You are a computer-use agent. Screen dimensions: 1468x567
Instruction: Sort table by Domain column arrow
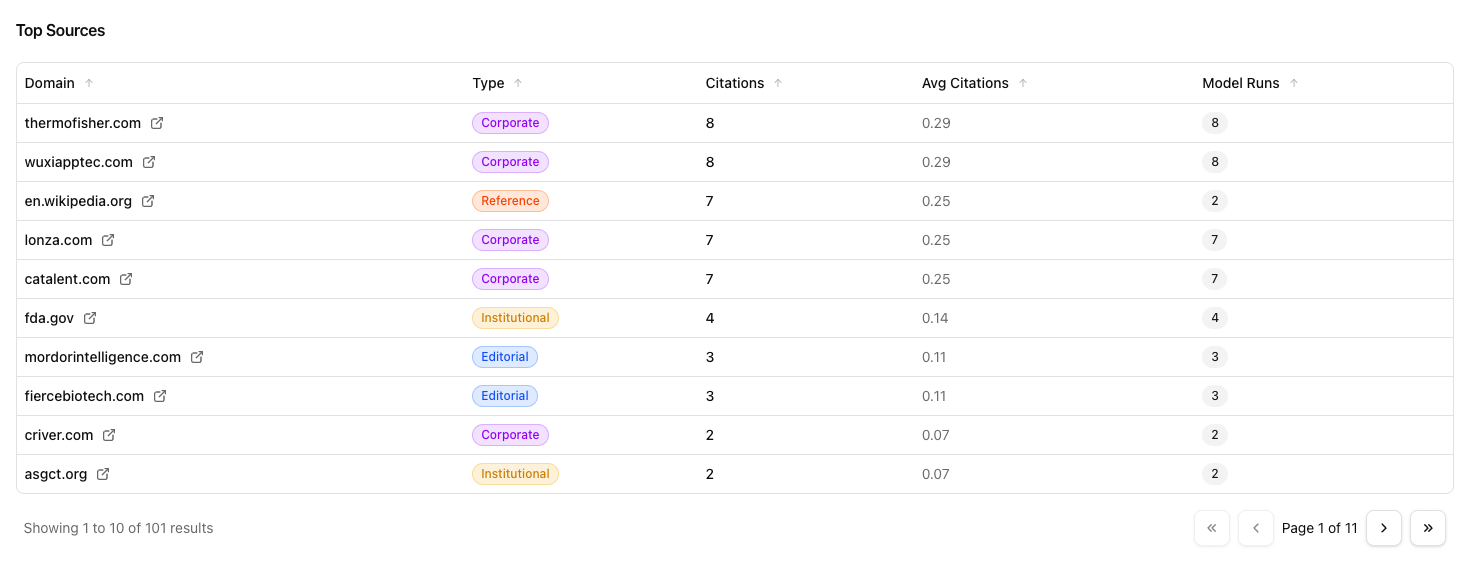(x=89, y=83)
